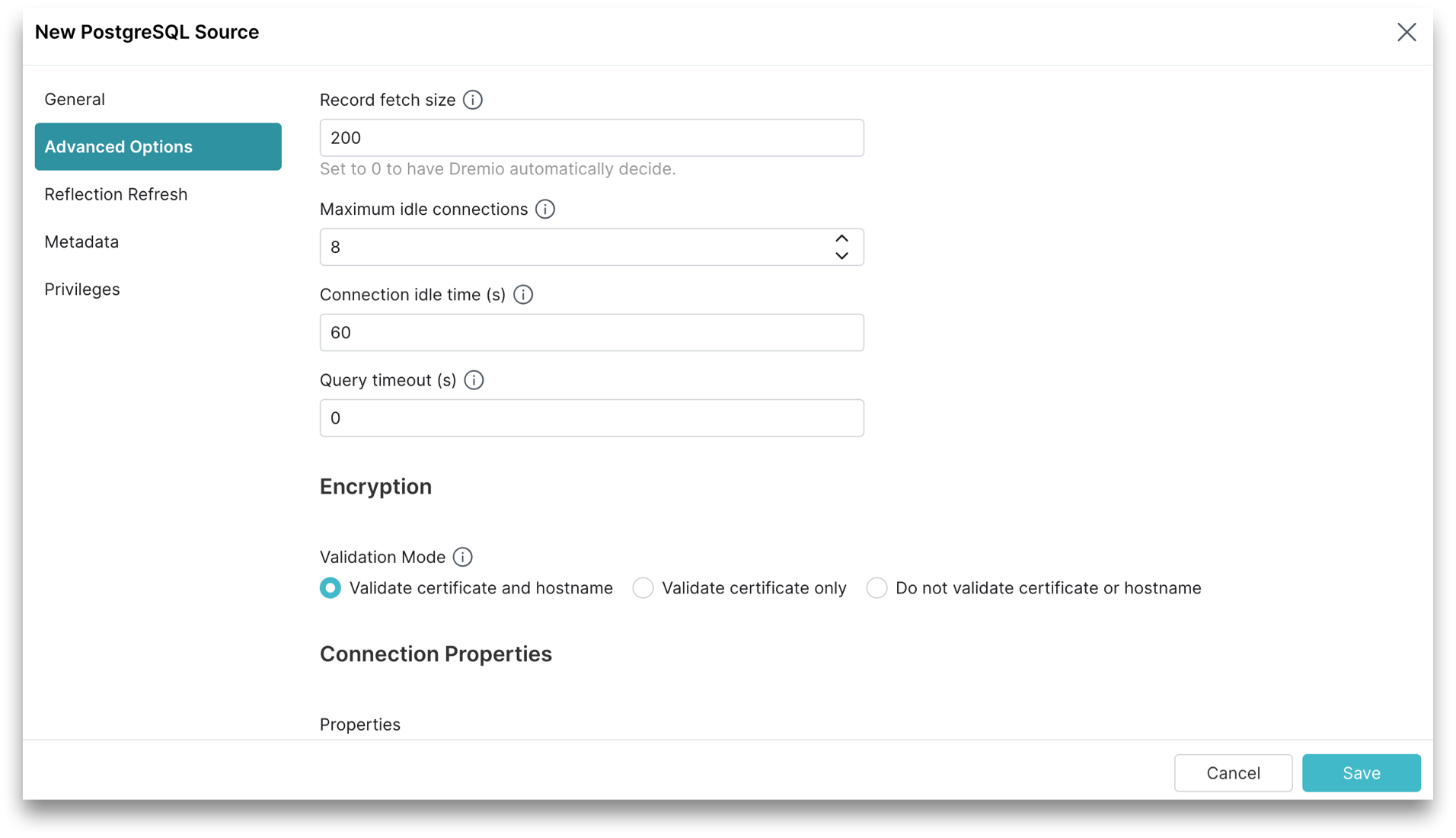1456x838 pixels.
Task: Open the Reflection Refresh section
Action: (116, 194)
